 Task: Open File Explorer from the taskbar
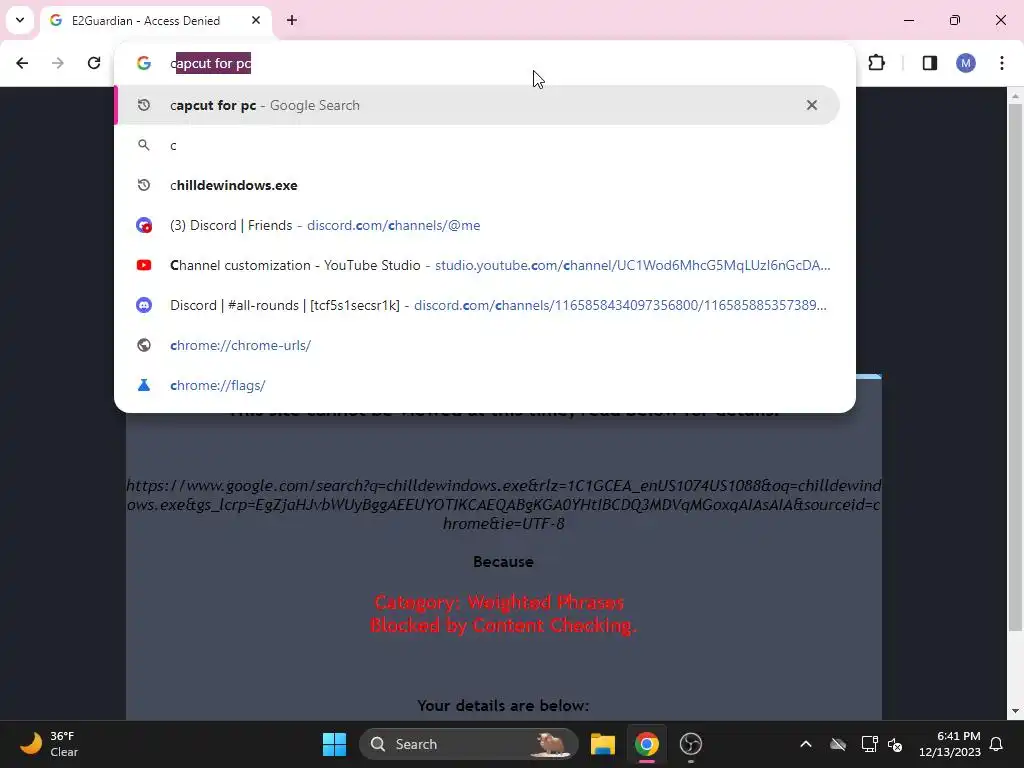pos(603,744)
